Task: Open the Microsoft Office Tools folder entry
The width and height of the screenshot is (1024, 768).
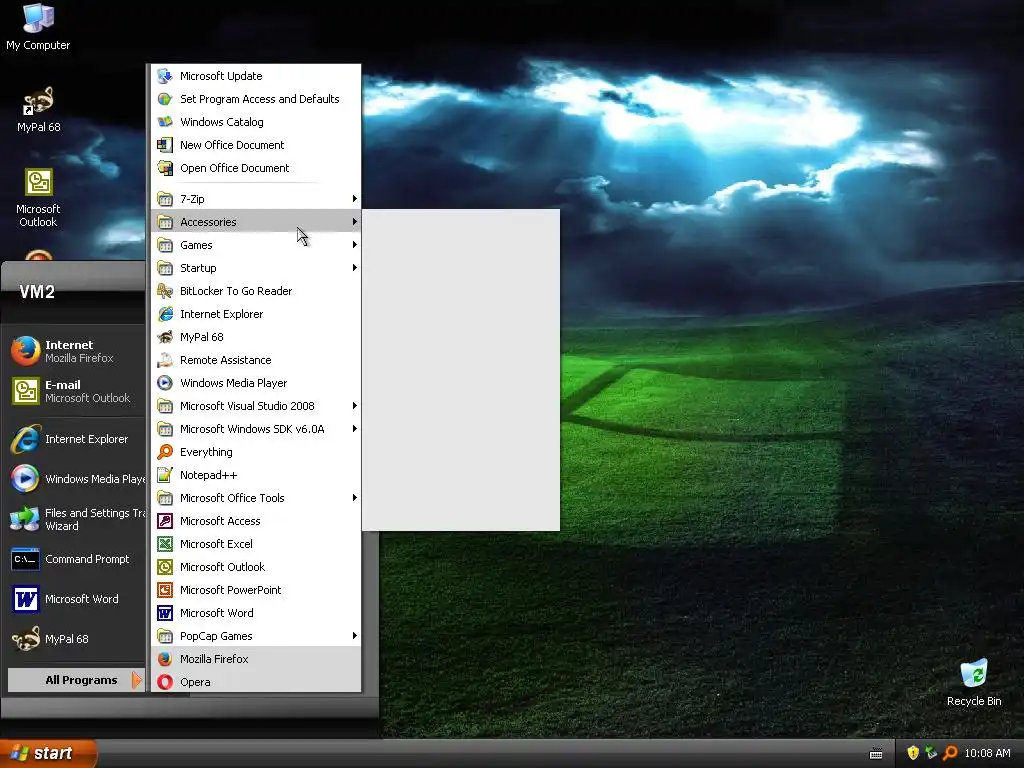Action: click(256, 498)
